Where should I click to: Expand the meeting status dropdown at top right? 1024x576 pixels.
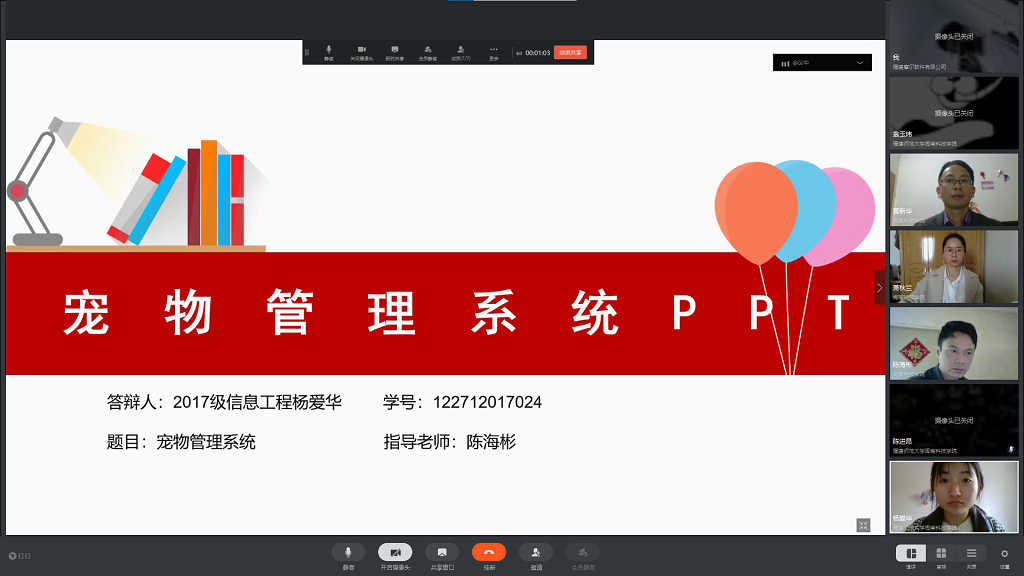pos(859,63)
